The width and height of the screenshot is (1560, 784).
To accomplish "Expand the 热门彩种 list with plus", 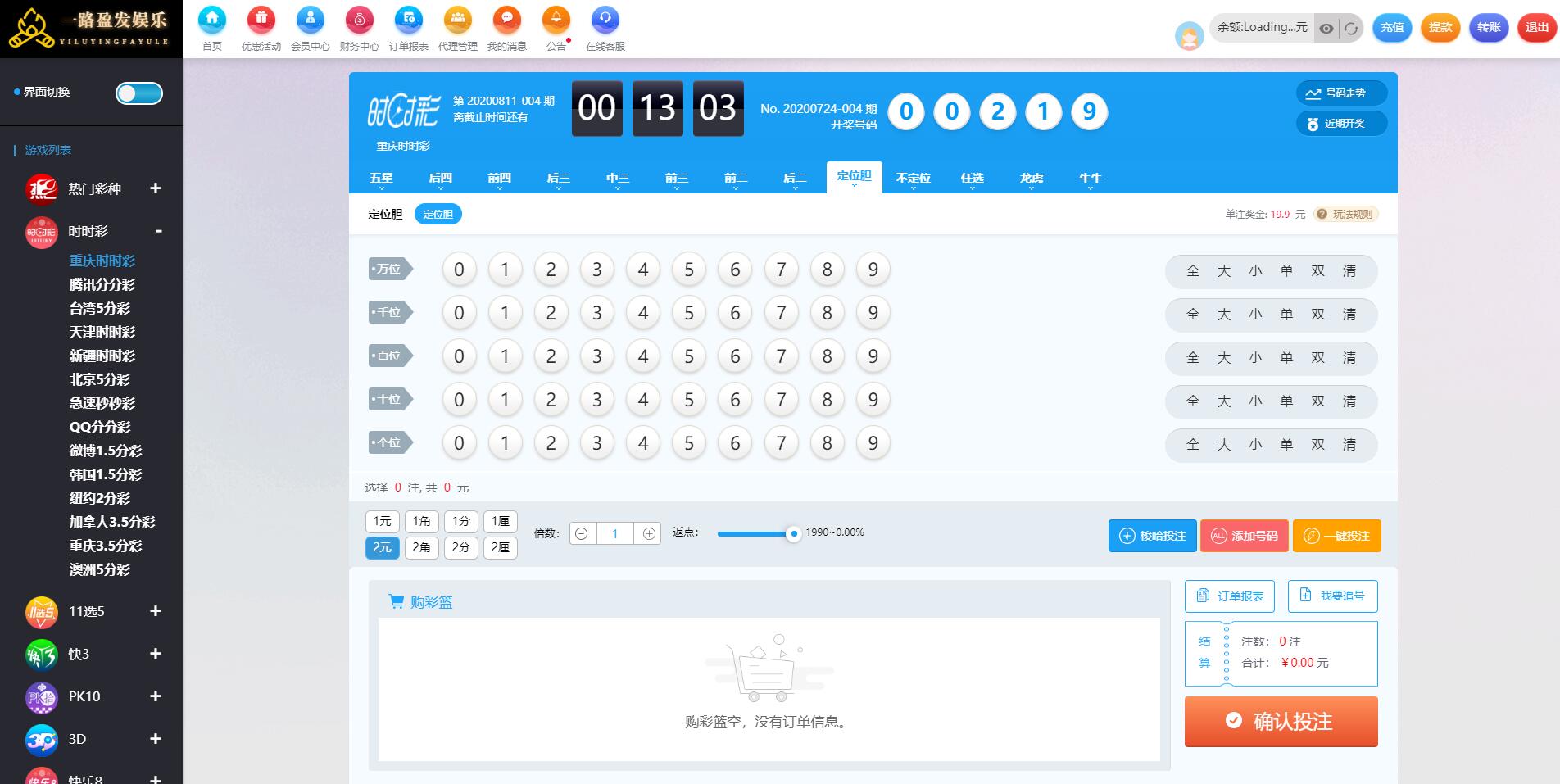I will point(156,188).
